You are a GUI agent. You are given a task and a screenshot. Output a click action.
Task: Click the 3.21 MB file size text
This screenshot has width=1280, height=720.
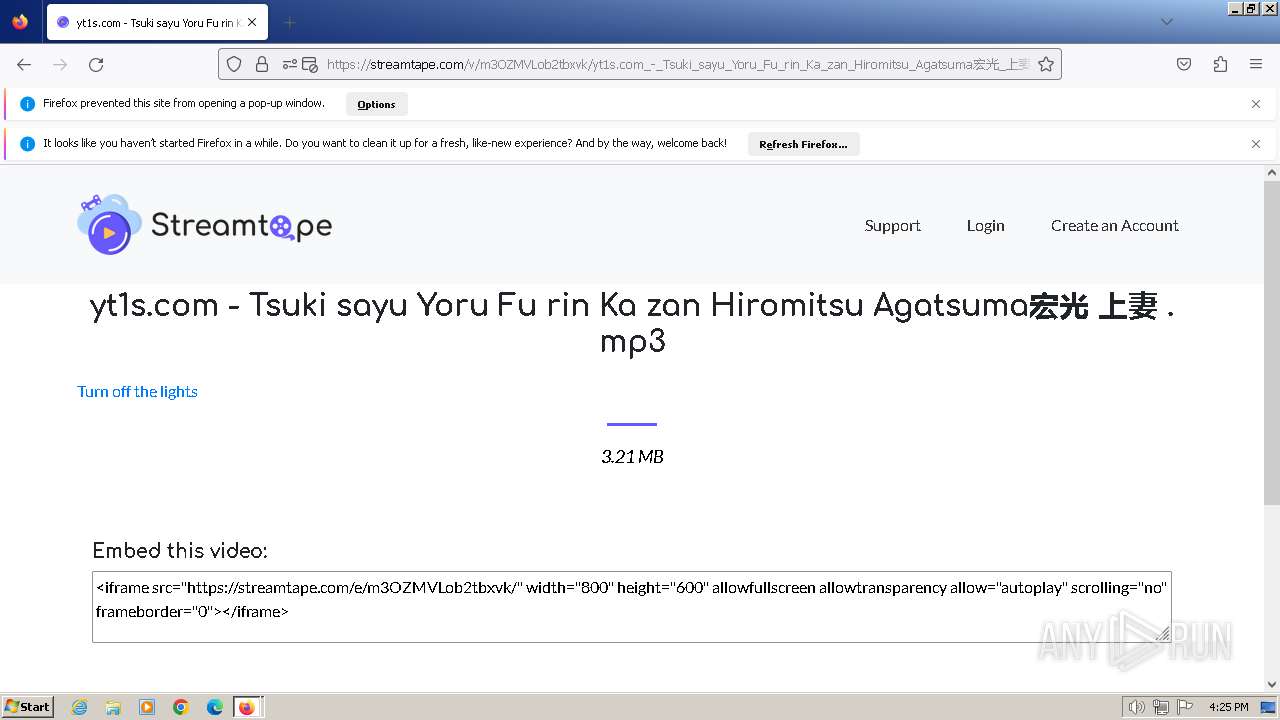(632, 456)
